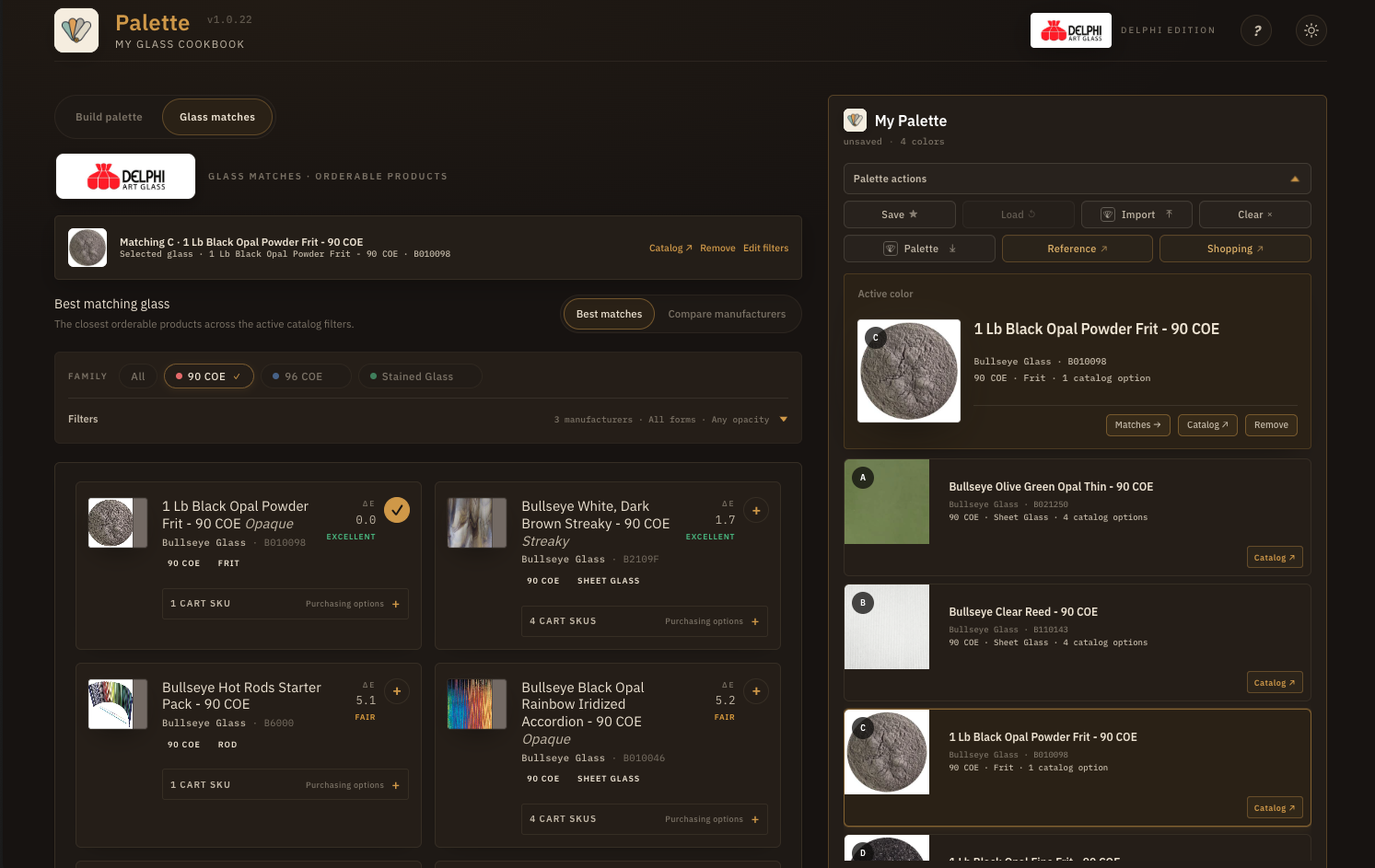Open the White, Dark Brown Streaky thumbnail
This screenshot has width=1375, height=868.
pyautogui.click(x=477, y=523)
